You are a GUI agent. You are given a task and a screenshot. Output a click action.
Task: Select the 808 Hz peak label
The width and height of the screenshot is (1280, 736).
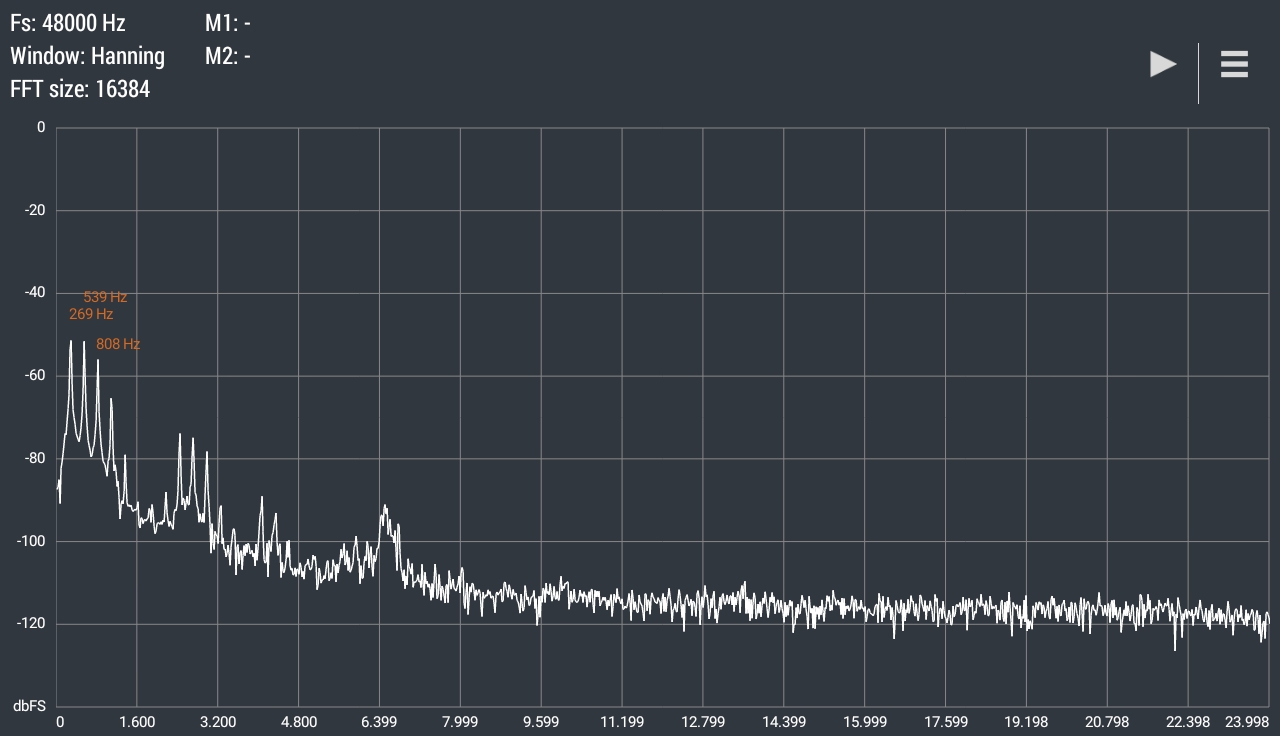[118, 344]
